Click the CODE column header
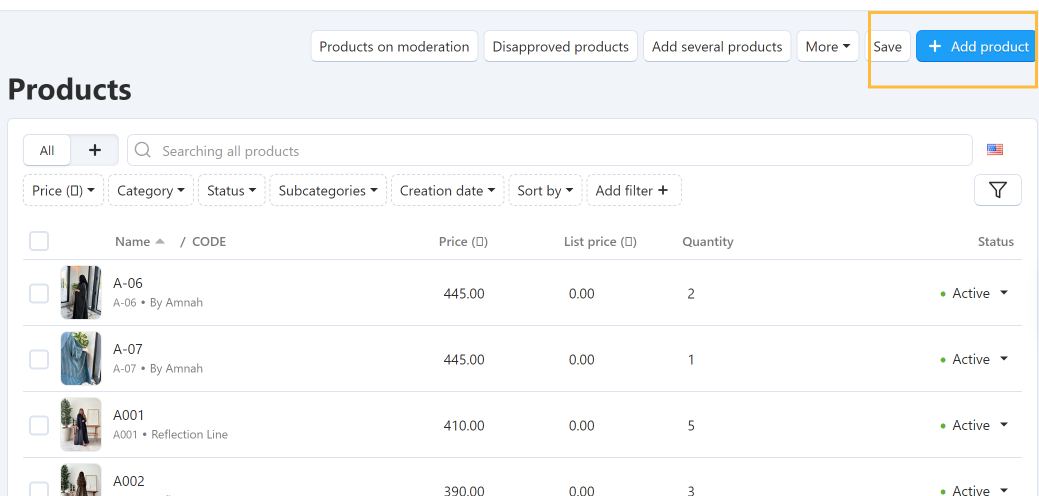Screen dimensions: 1039x496 coord(209,242)
